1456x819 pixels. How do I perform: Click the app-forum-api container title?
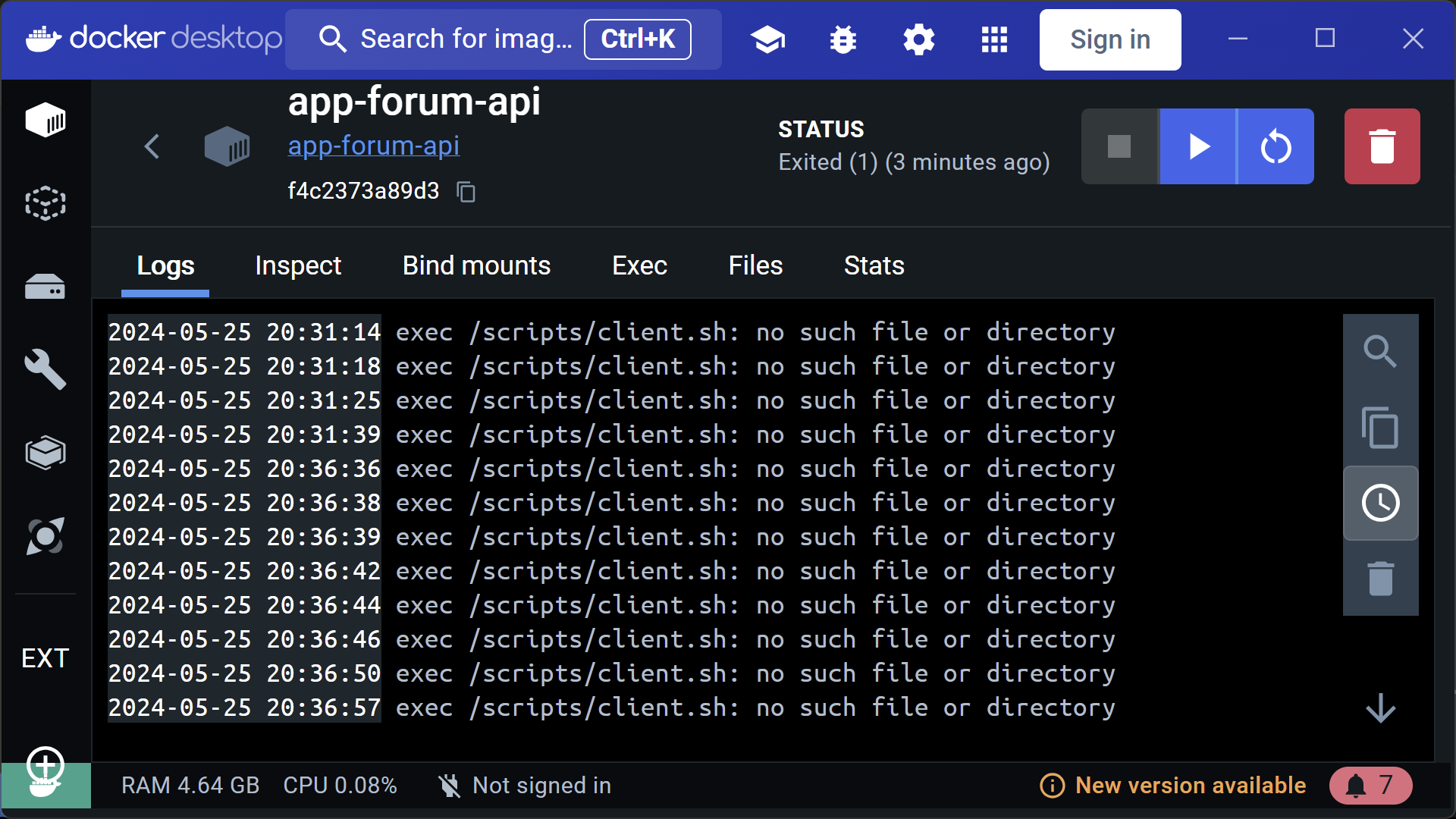click(414, 102)
